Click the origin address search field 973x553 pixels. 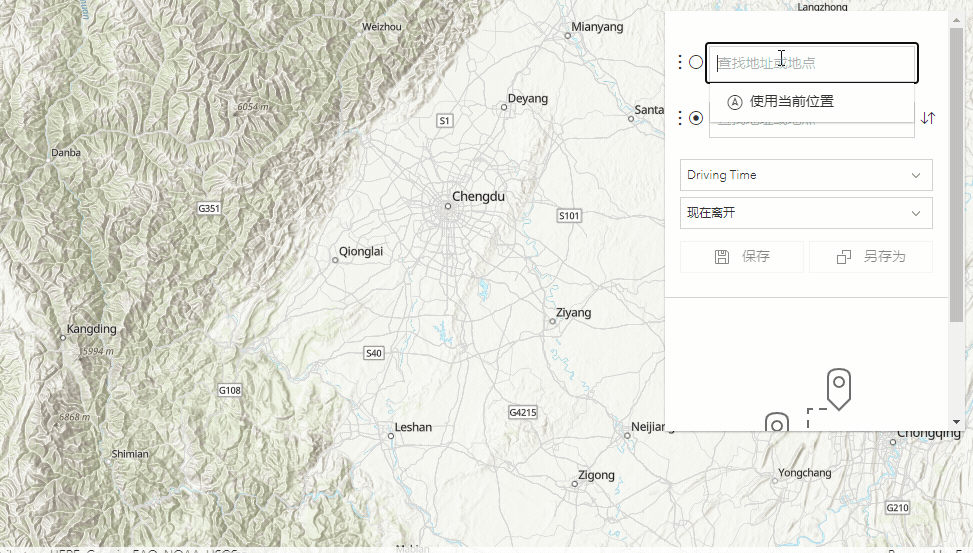click(812, 63)
